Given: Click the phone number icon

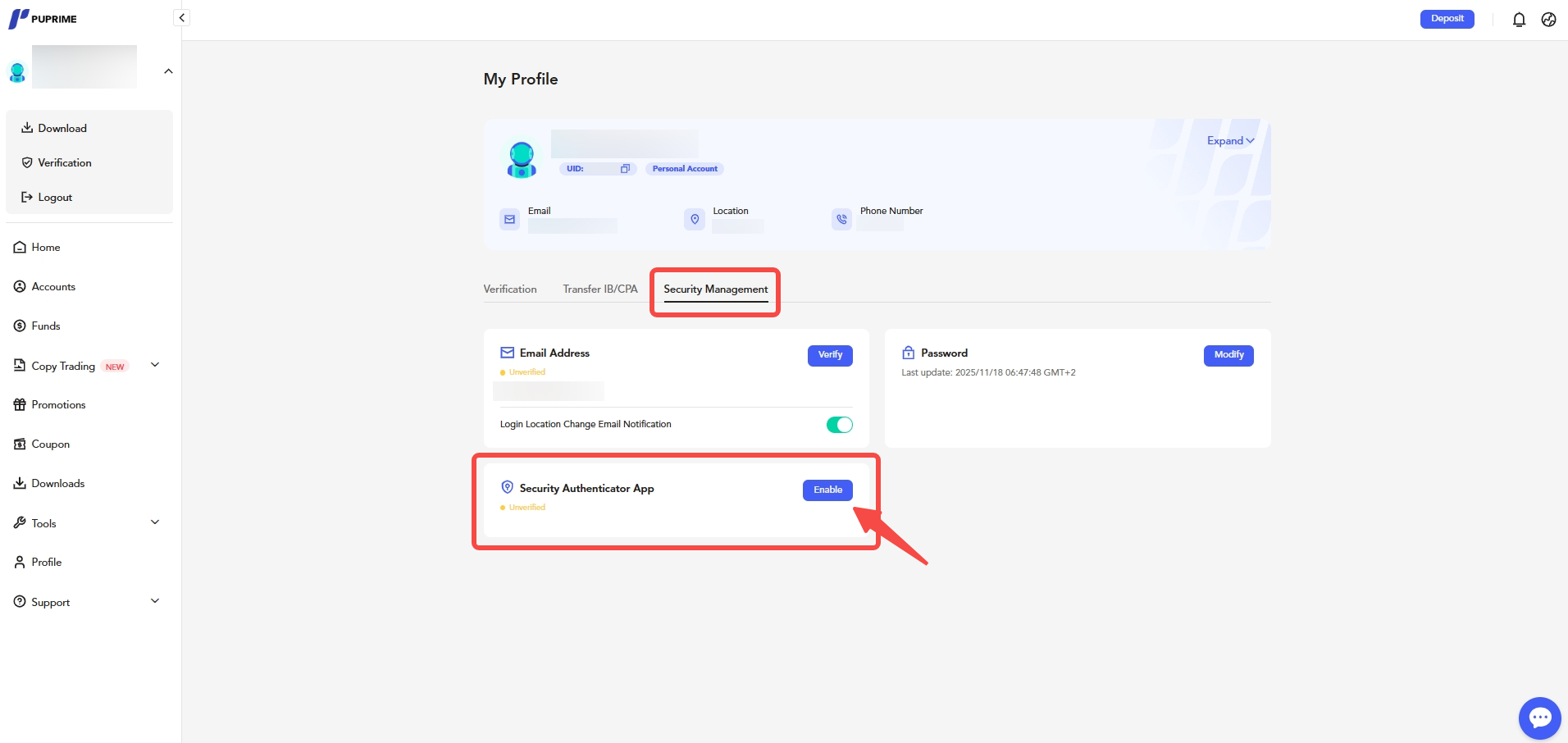Looking at the screenshot, I should 841,220.
